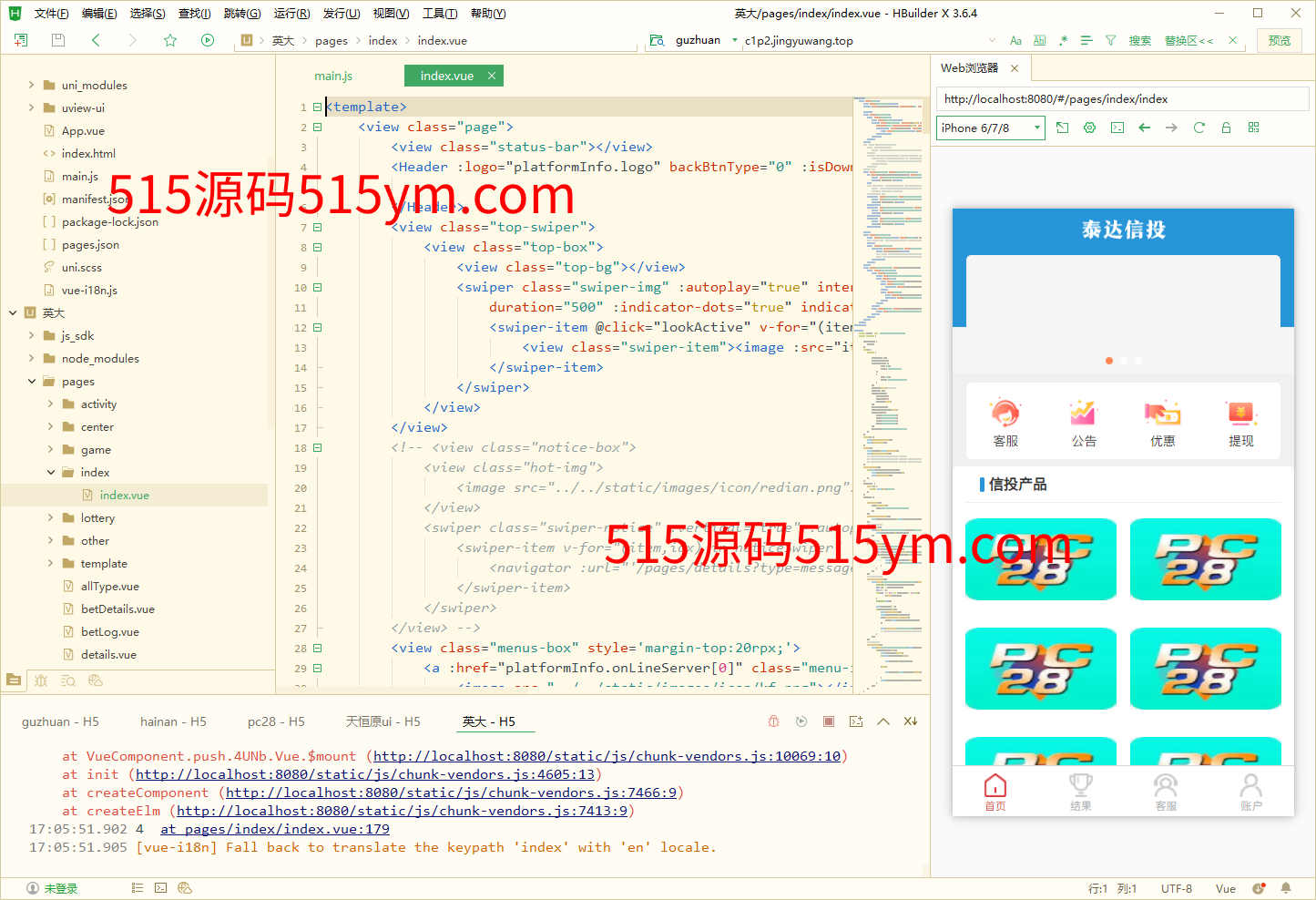Open the 运行(R) menu

point(291,14)
